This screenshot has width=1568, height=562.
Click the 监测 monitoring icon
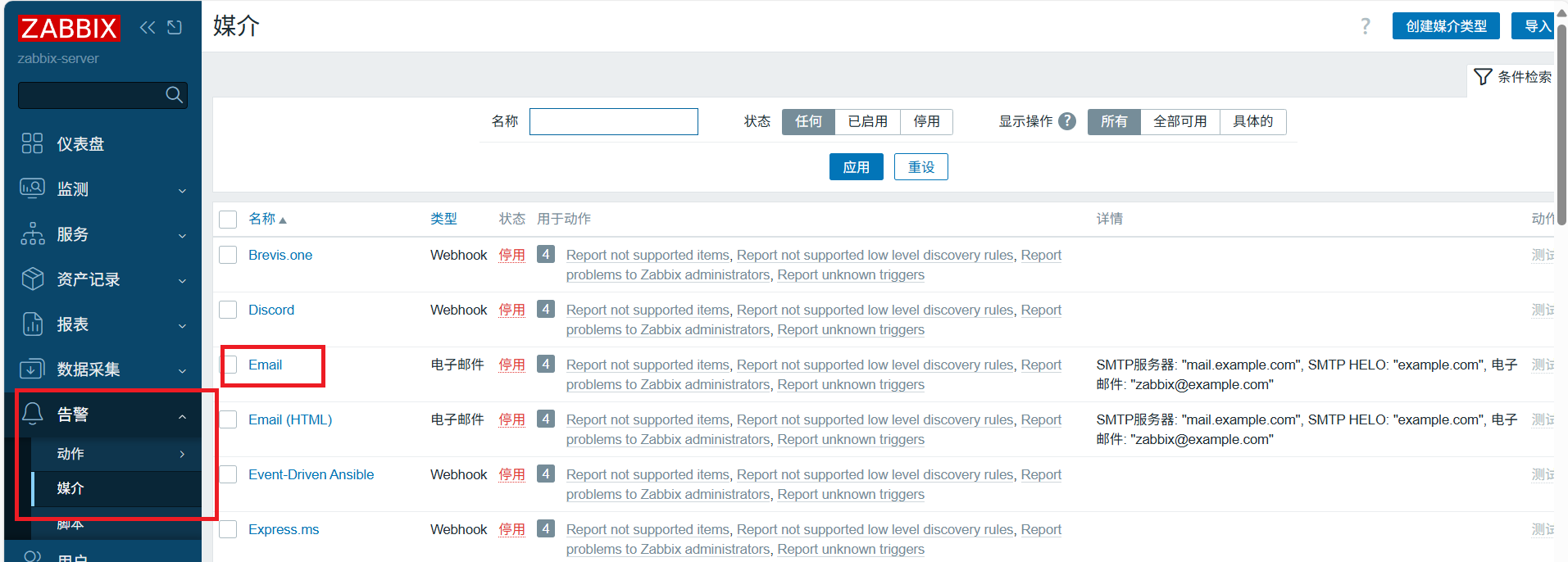32,188
